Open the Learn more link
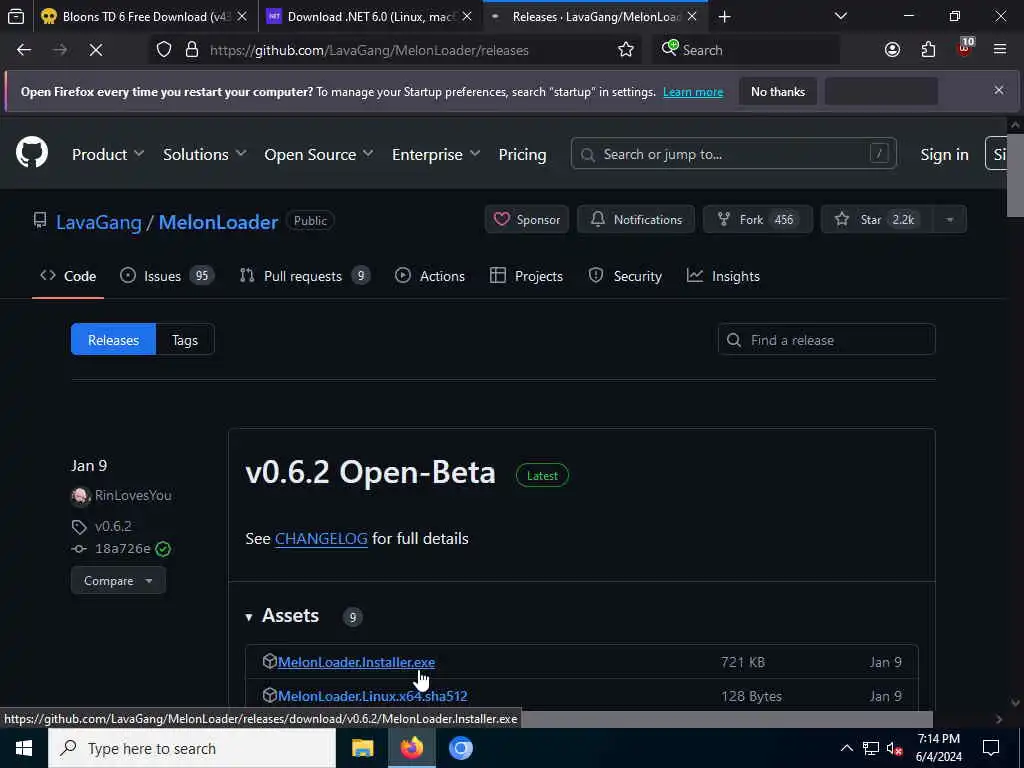 (x=693, y=92)
